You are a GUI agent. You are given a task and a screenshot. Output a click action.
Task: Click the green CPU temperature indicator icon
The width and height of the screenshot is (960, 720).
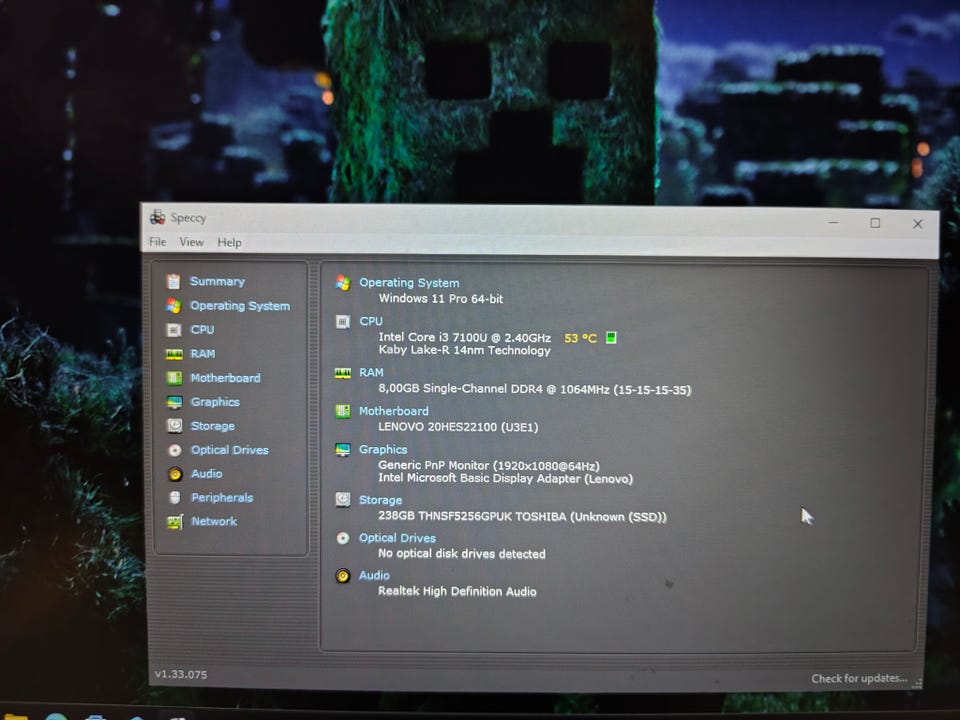(x=611, y=337)
